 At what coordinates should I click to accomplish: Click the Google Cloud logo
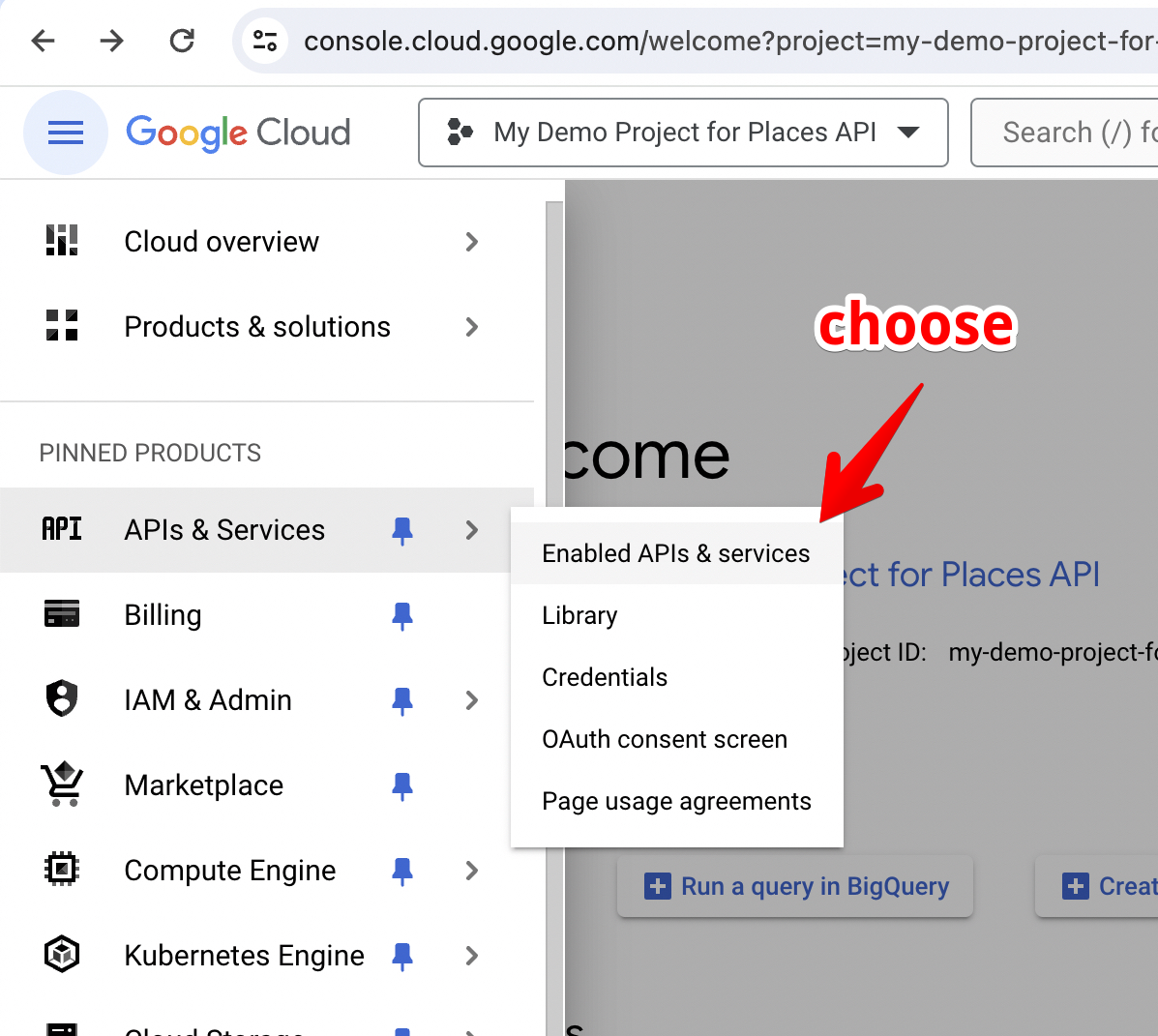pyautogui.click(x=238, y=133)
